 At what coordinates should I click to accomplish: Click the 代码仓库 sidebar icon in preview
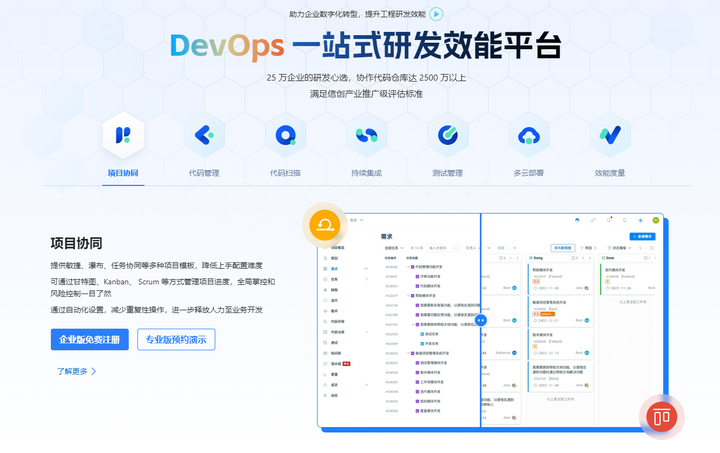coord(326,332)
